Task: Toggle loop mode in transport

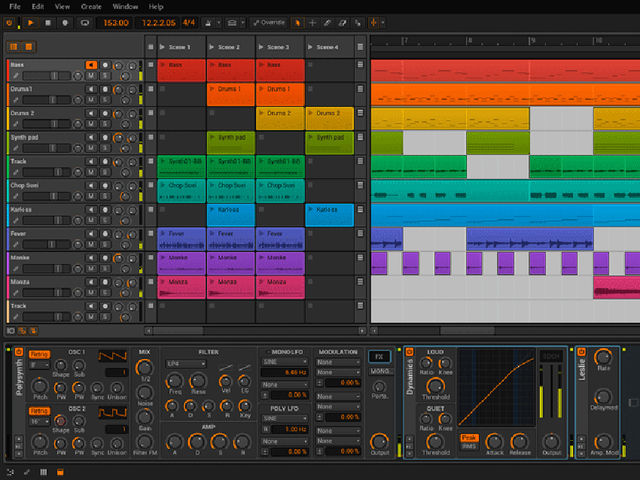Action: [x=84, y=23]
